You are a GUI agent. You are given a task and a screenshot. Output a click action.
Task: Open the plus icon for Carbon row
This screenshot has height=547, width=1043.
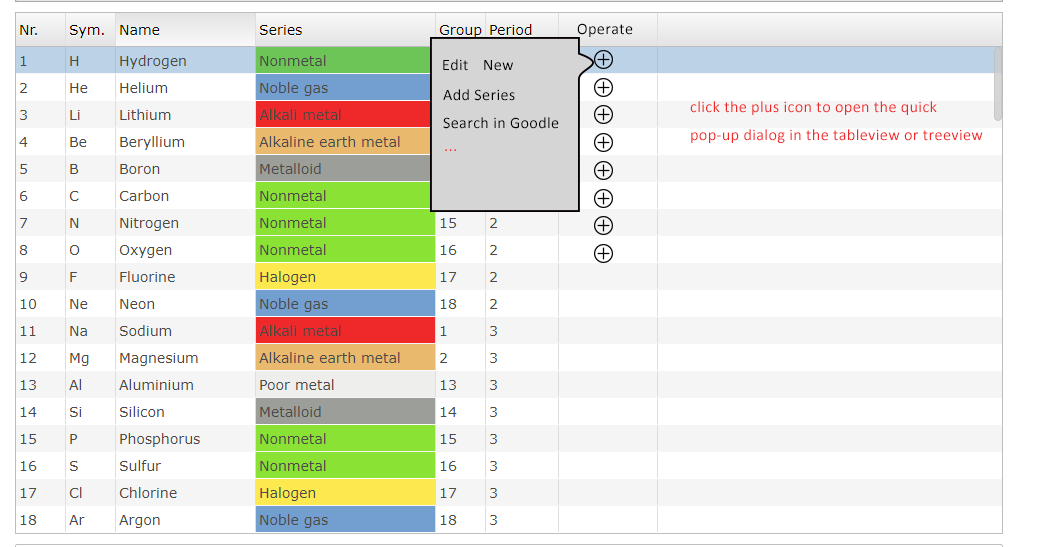pyautogui.click(x=603, y=198)
